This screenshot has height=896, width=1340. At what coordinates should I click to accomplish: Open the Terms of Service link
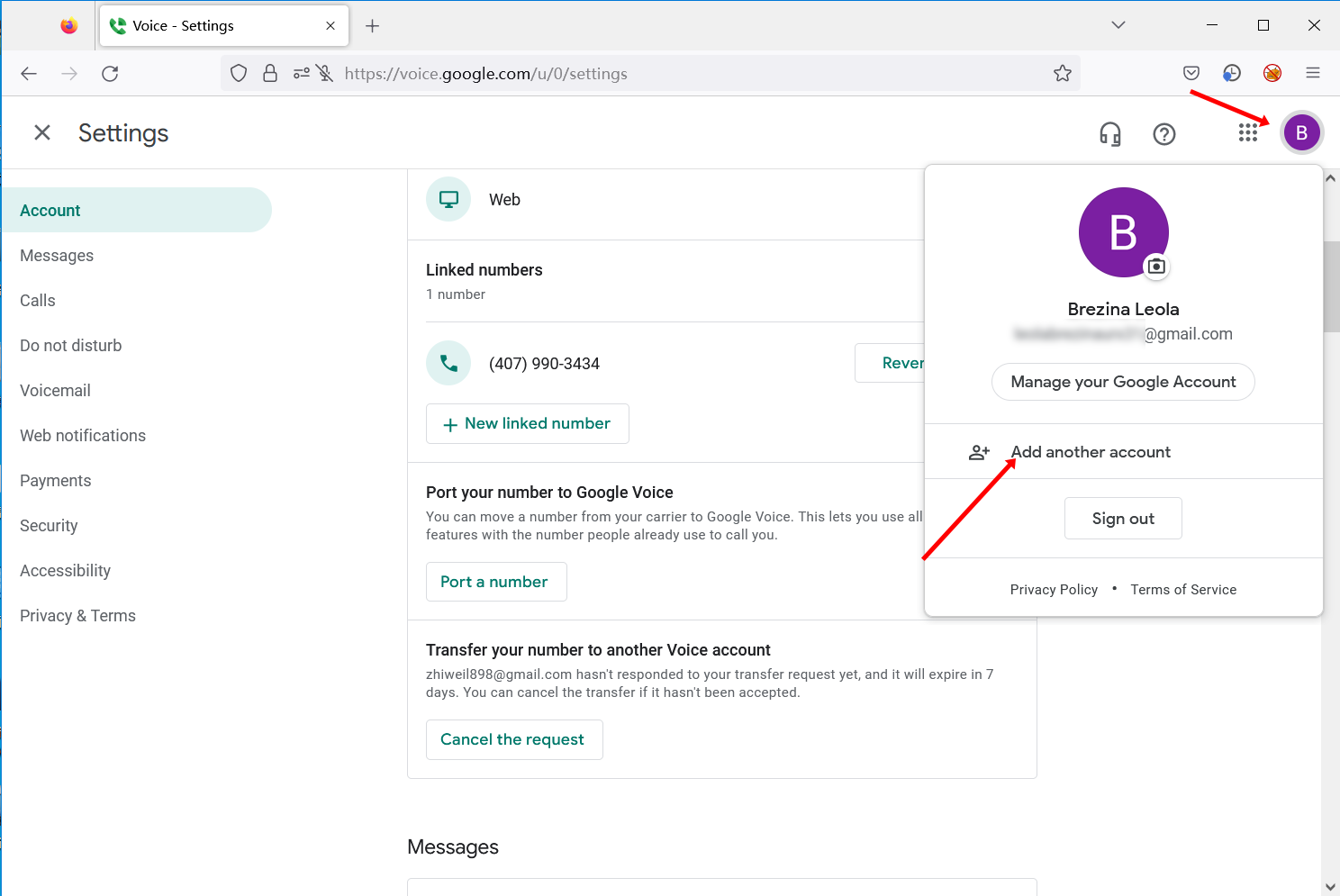point(1183,590)
